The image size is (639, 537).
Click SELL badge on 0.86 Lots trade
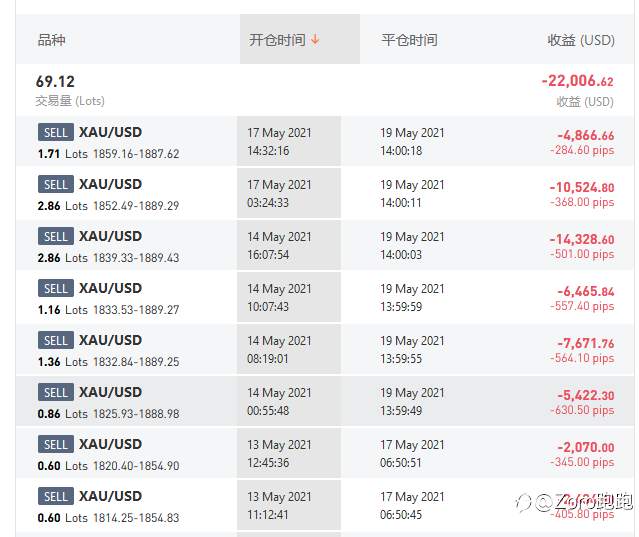[56, 392]
